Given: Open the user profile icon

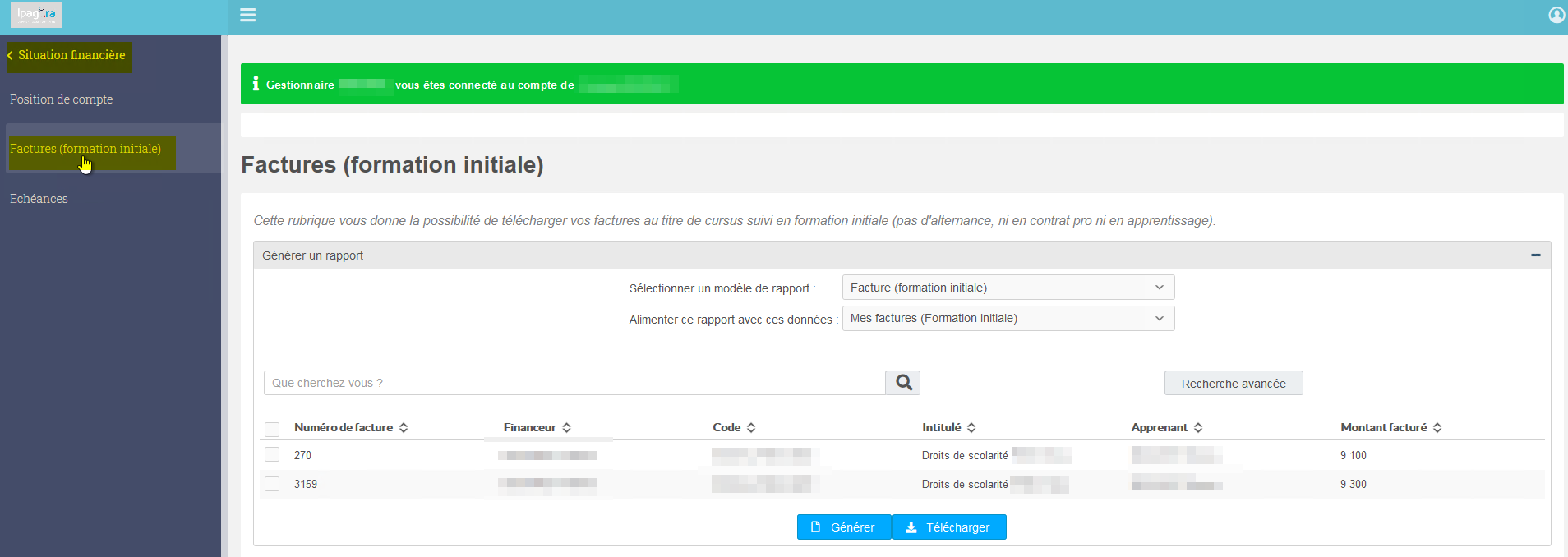Looking at the screenshot, I should [x=1556, y=15].
